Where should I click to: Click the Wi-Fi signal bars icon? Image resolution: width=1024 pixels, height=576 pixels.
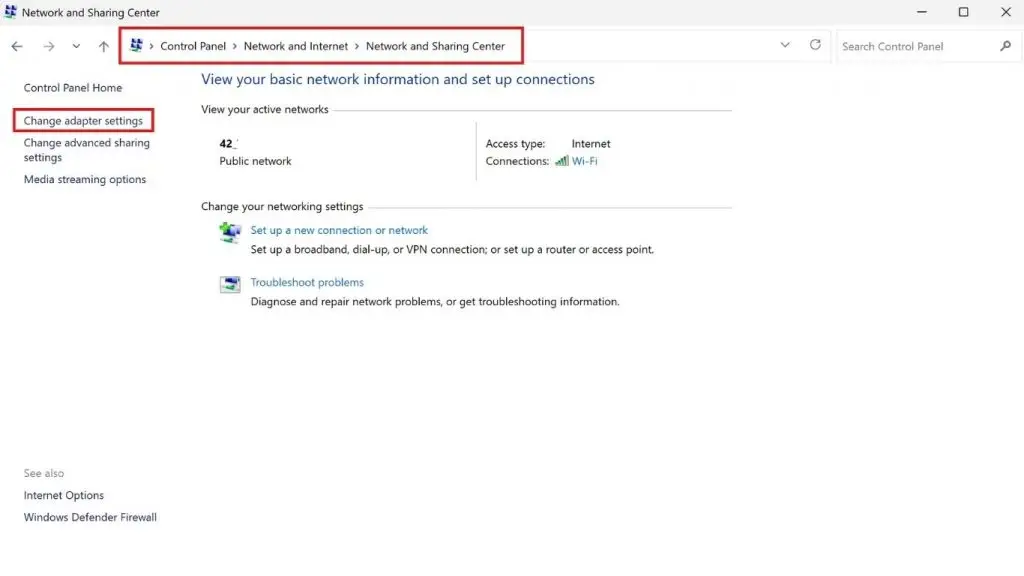pos(561,161)
